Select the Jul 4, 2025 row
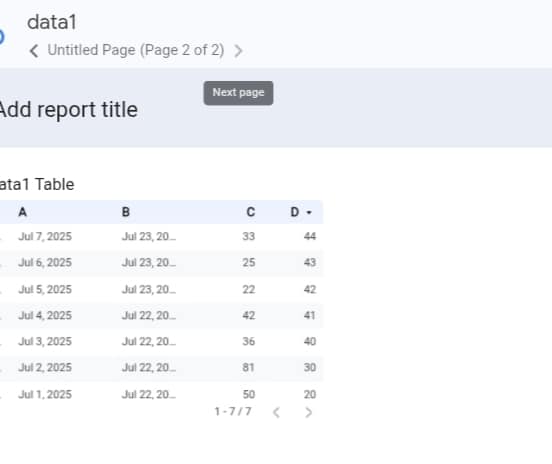552x464 pixels. coord(162,315)
